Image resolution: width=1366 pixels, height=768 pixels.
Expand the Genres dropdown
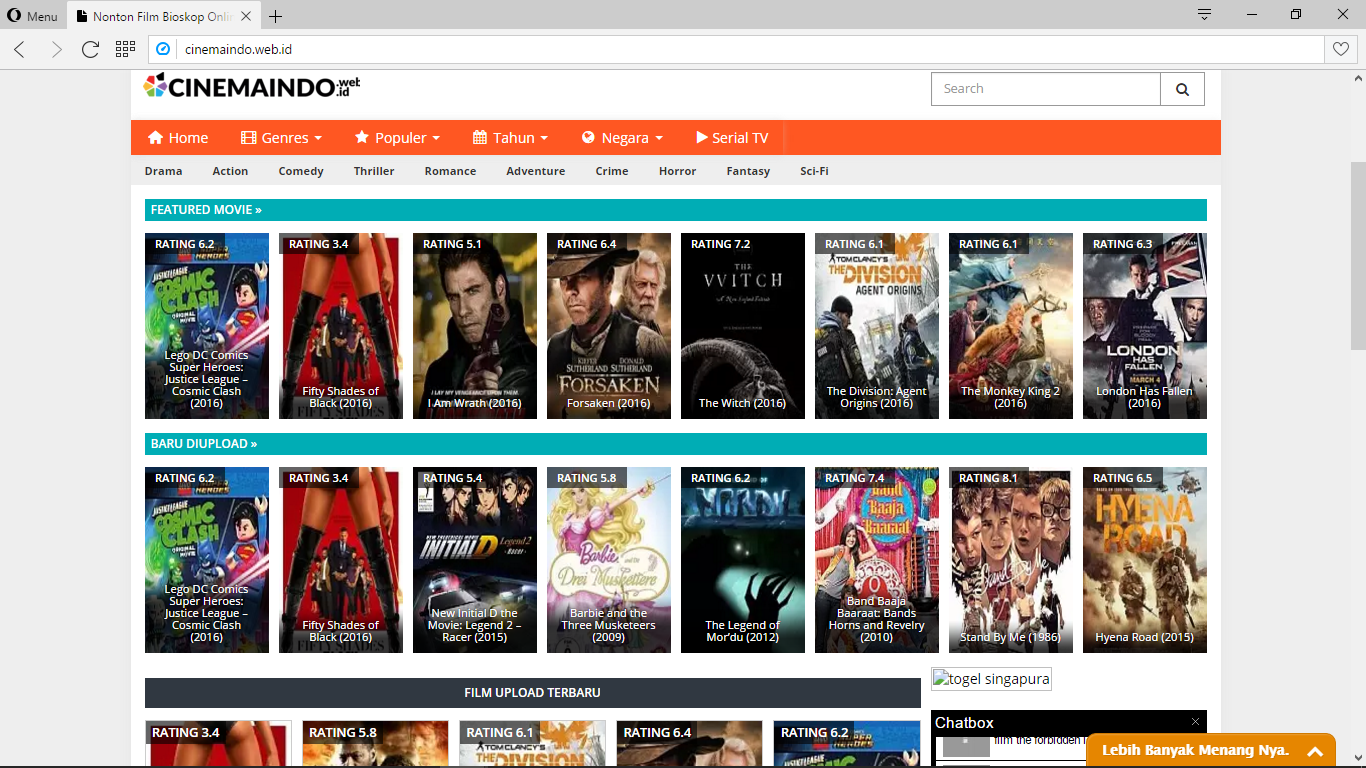(281, 138)
